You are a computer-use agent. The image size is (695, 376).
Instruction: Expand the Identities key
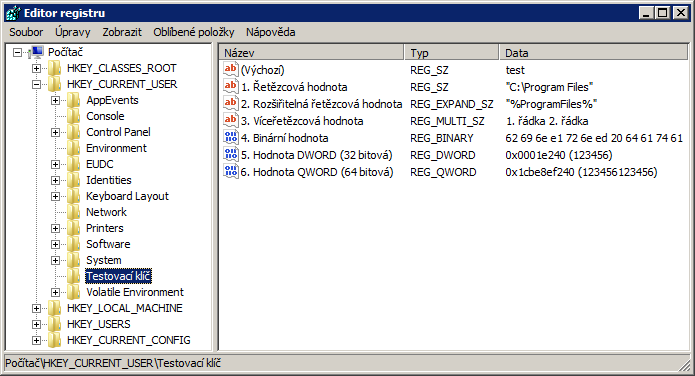[55, 180]
